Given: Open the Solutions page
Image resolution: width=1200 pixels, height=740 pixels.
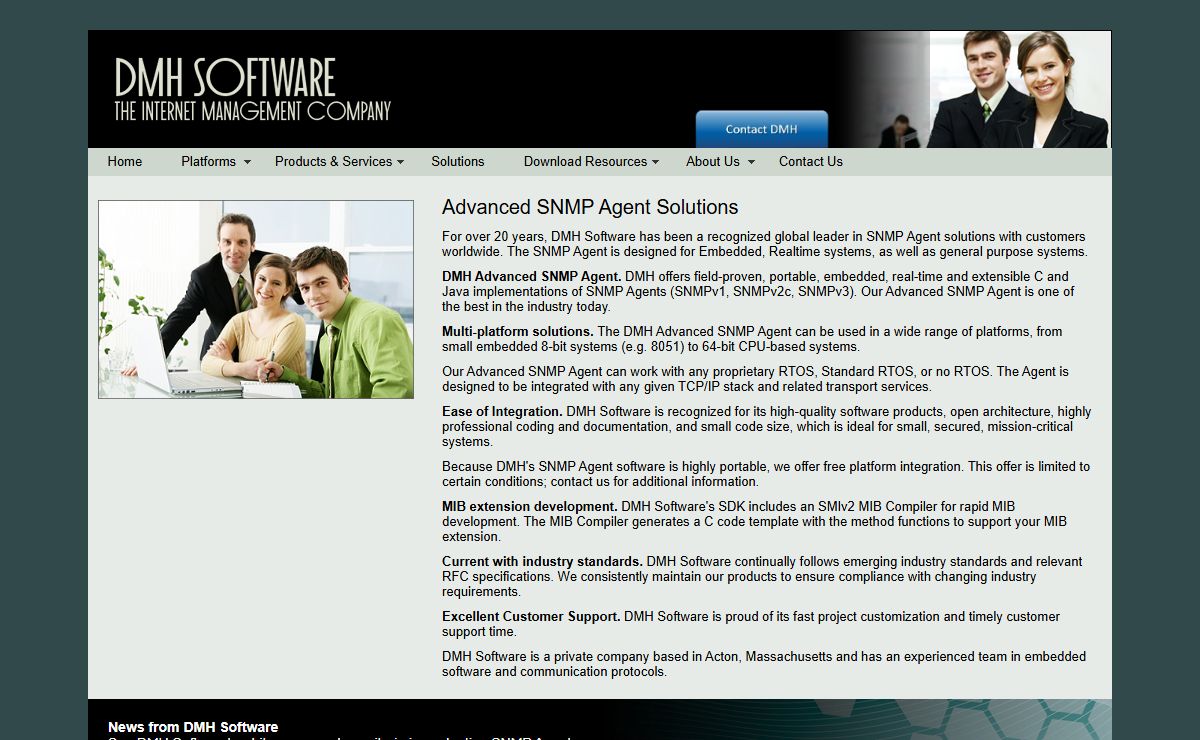Looking at the screenshot, I should point(458,162).
